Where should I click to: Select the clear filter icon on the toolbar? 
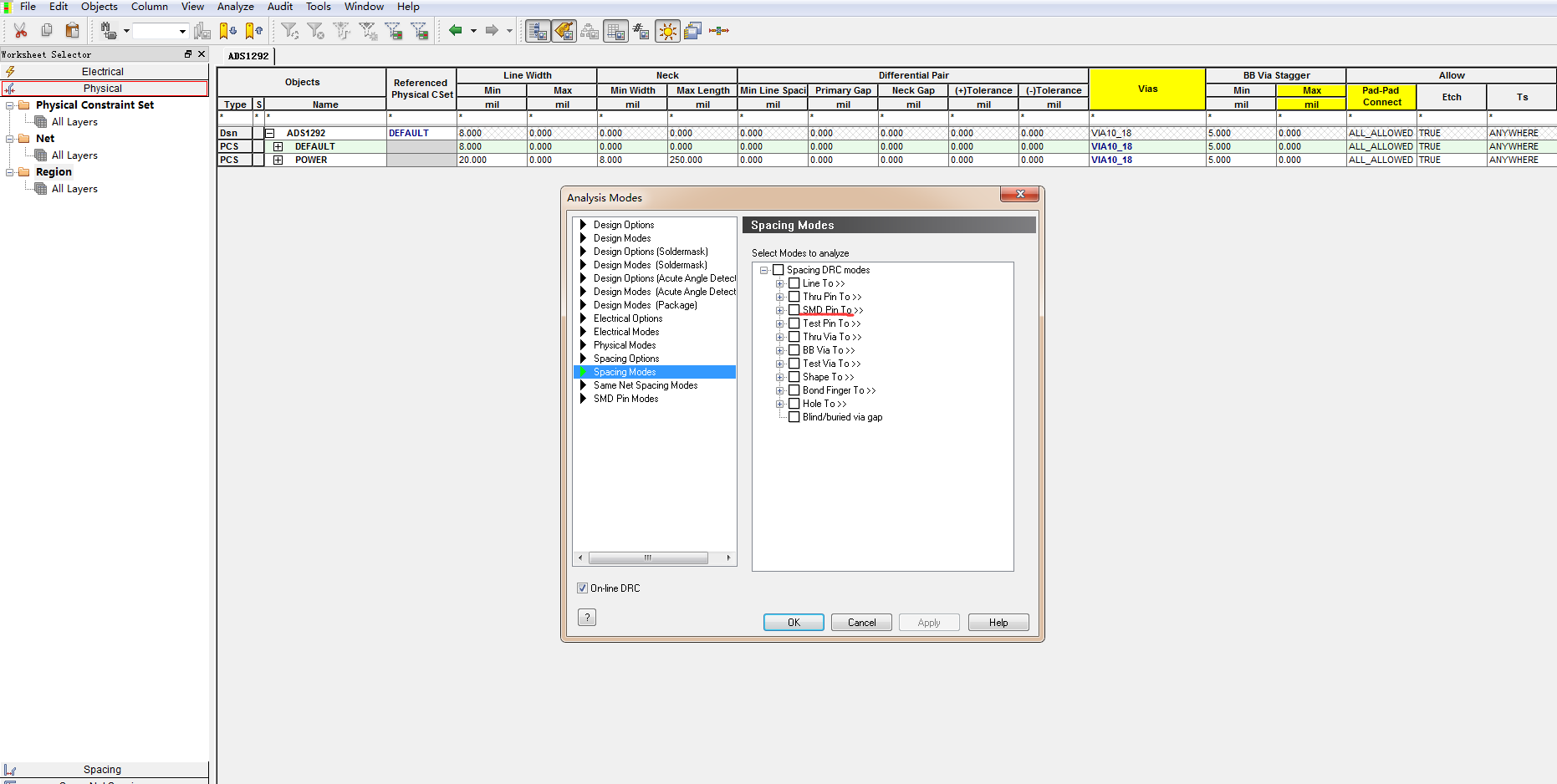tap(315, 30)
